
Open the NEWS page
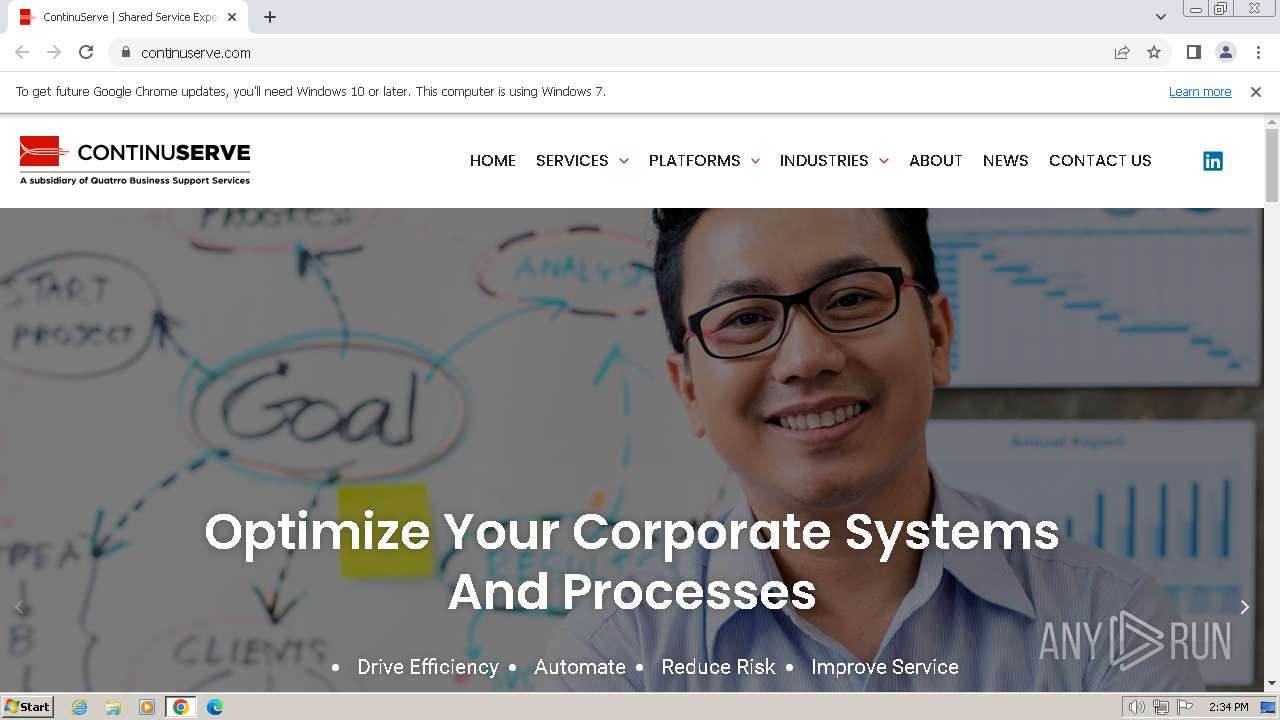1006,161
